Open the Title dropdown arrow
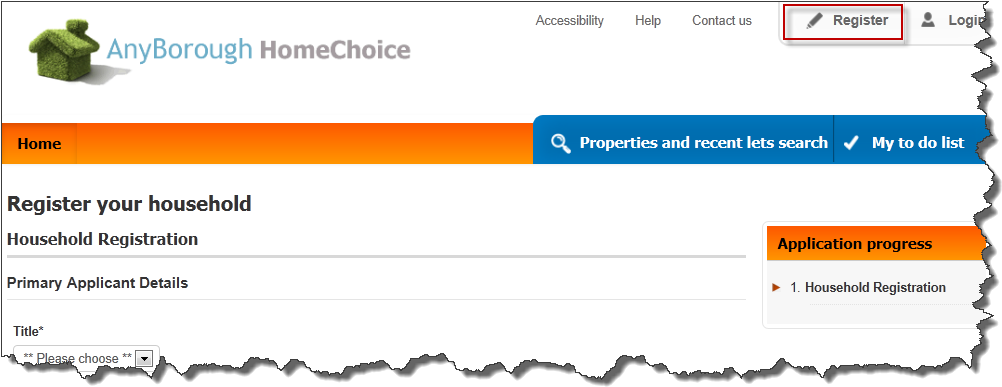 (x=145, y=359)
